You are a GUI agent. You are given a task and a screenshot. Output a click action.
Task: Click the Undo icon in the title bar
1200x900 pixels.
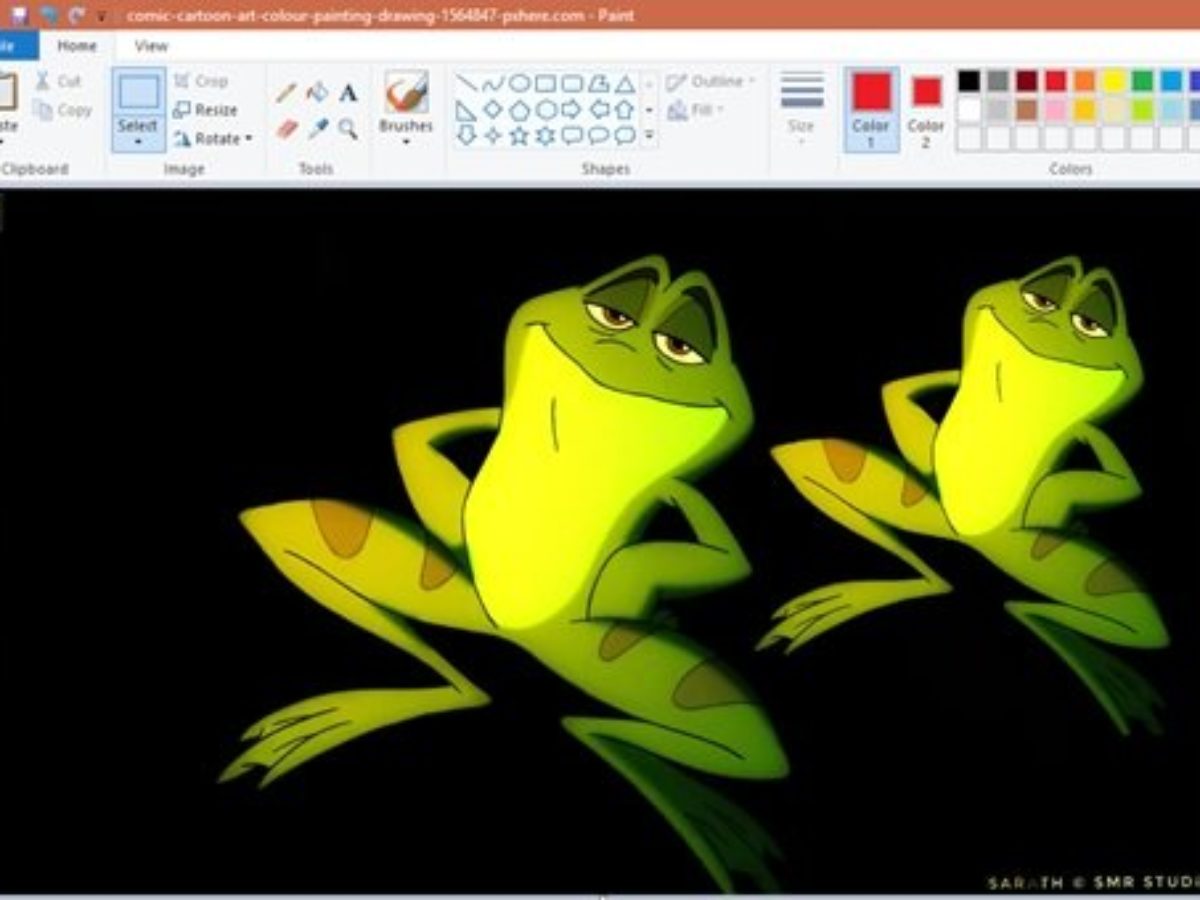tap(49, 16)
